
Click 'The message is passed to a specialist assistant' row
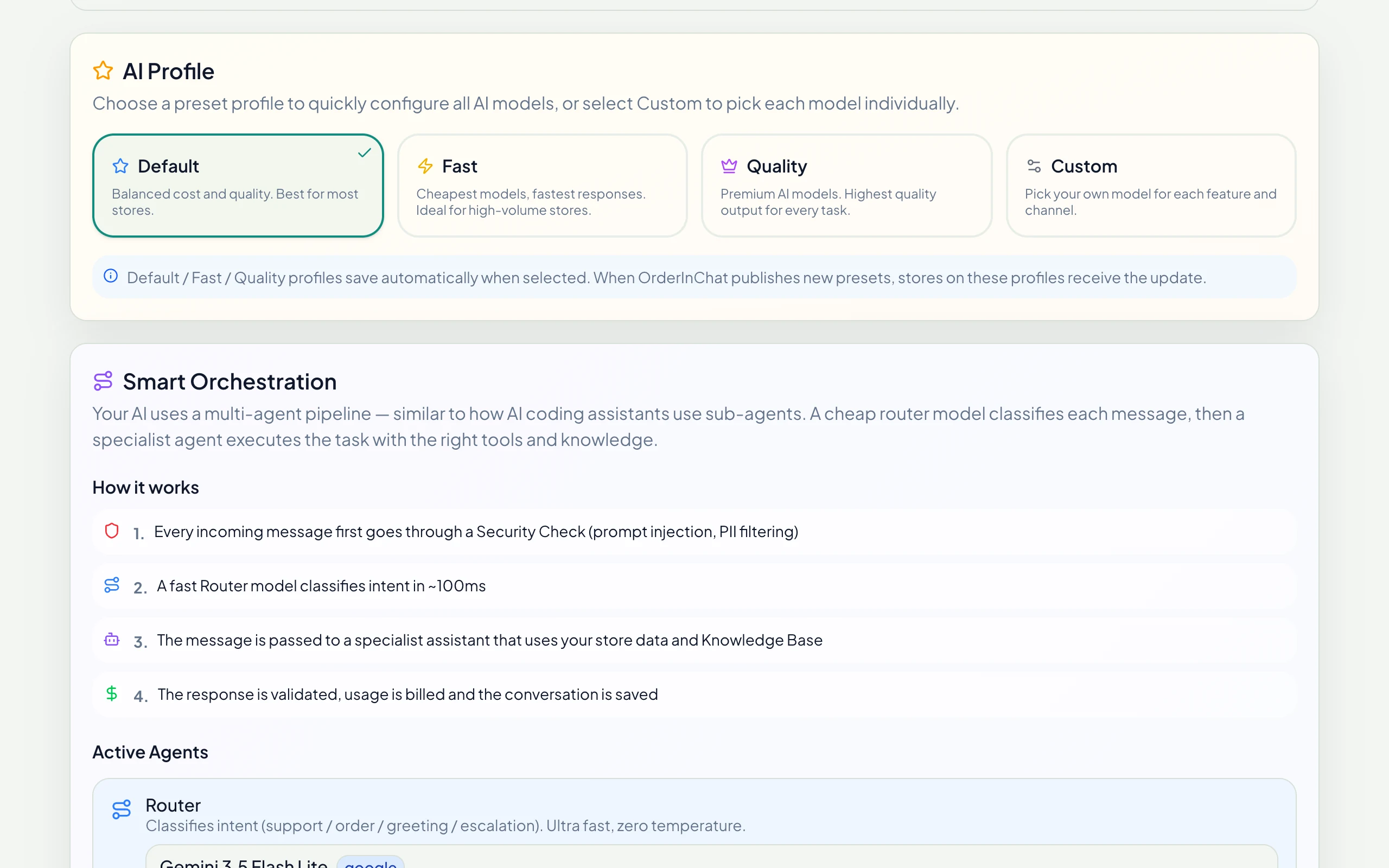[694, 640]
